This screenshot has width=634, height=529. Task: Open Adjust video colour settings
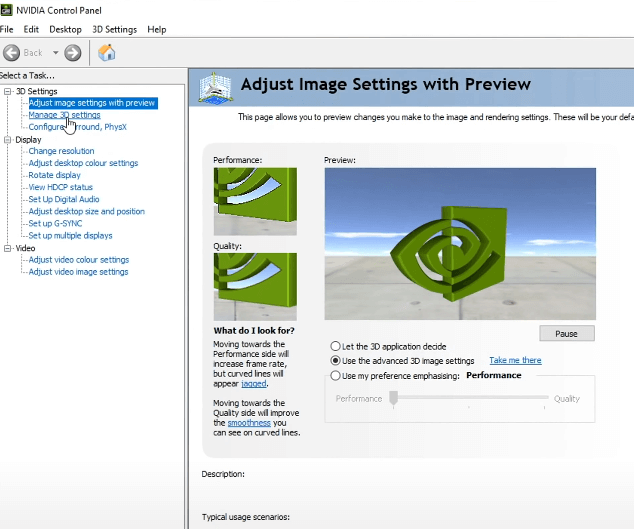[79, 260]
